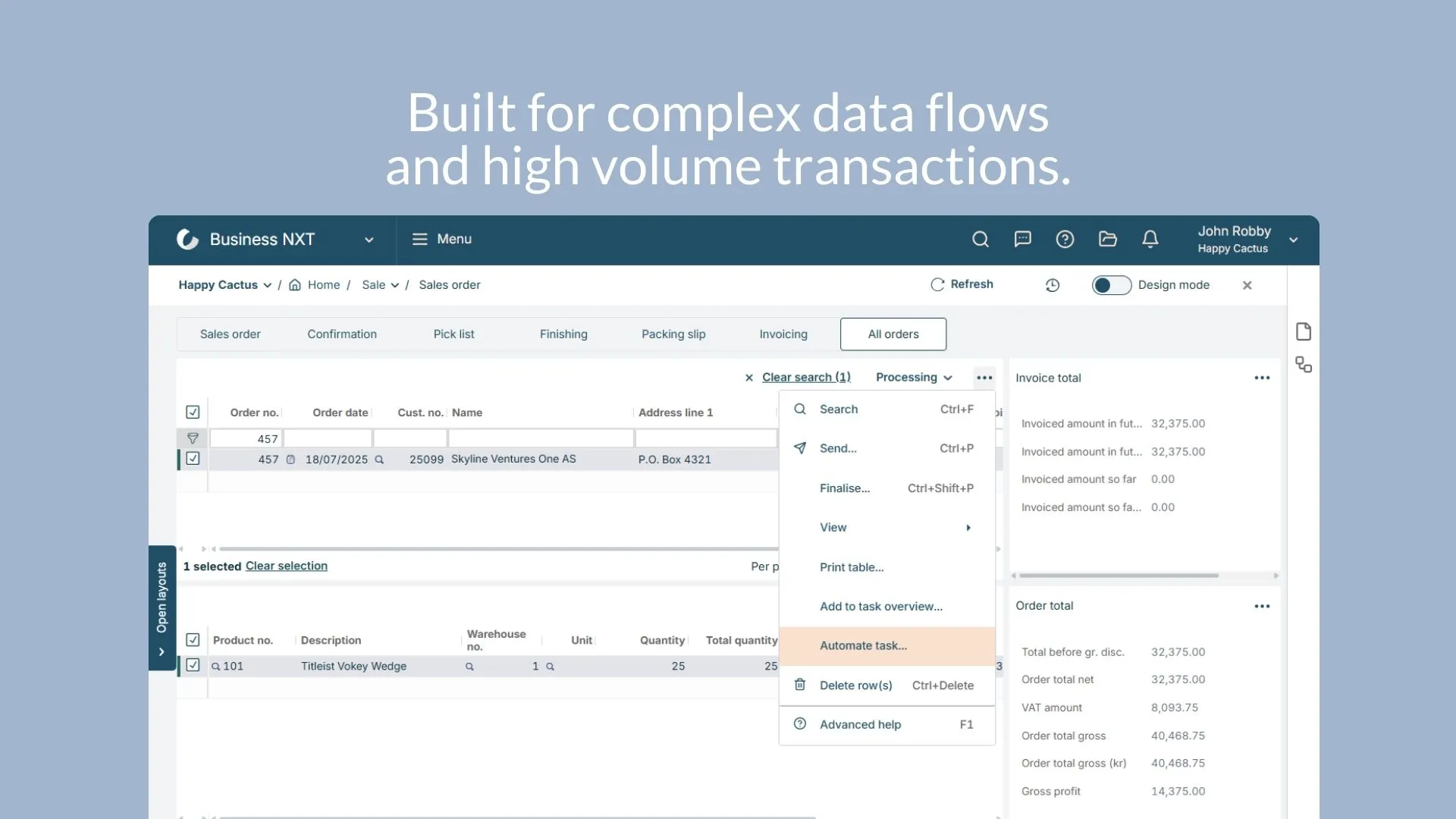The height and width of the screenshot is (819, 1456).
Task: Open the documents folder icon
Action: pos(1107,240)
